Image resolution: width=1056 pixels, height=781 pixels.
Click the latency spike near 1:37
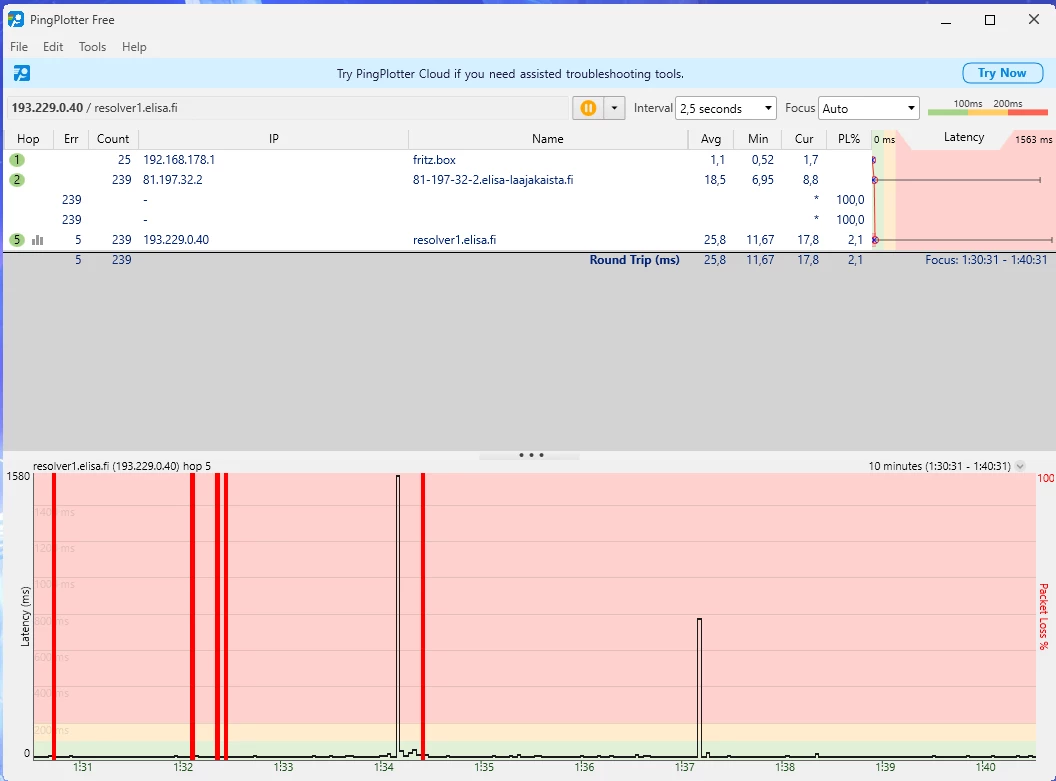(699, 687)
